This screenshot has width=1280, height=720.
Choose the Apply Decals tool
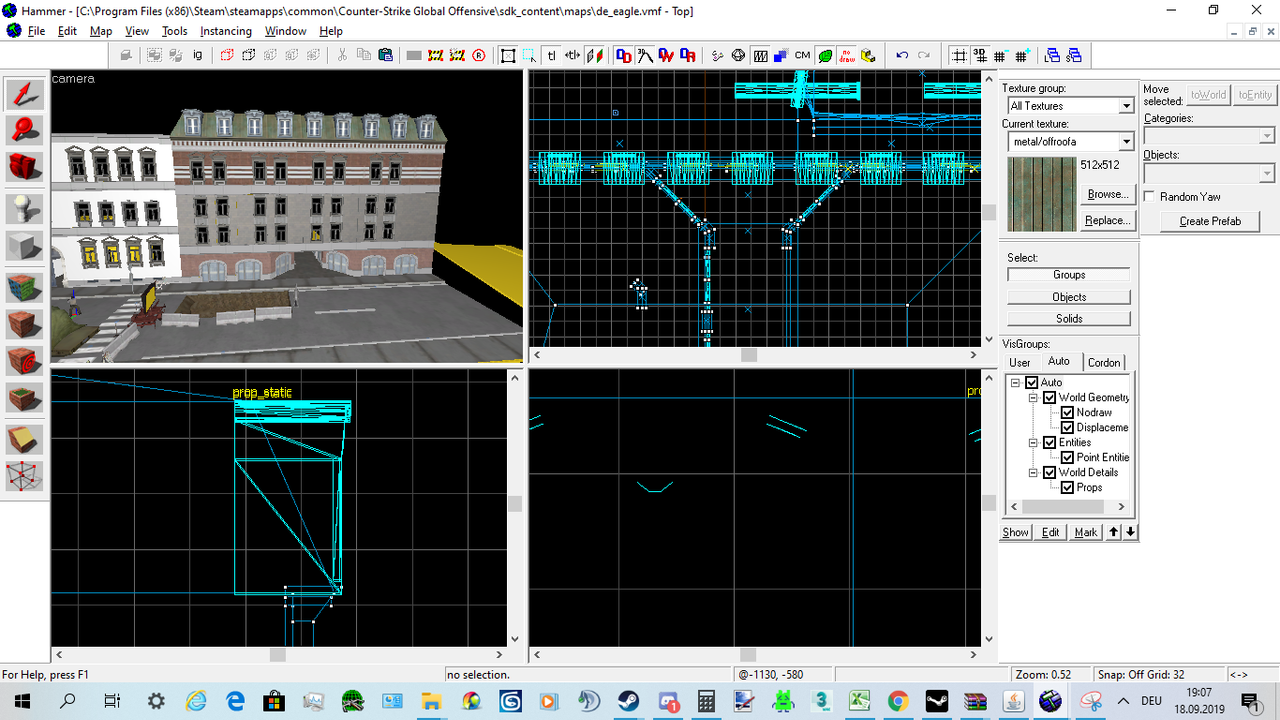click(x=25, y=360)
